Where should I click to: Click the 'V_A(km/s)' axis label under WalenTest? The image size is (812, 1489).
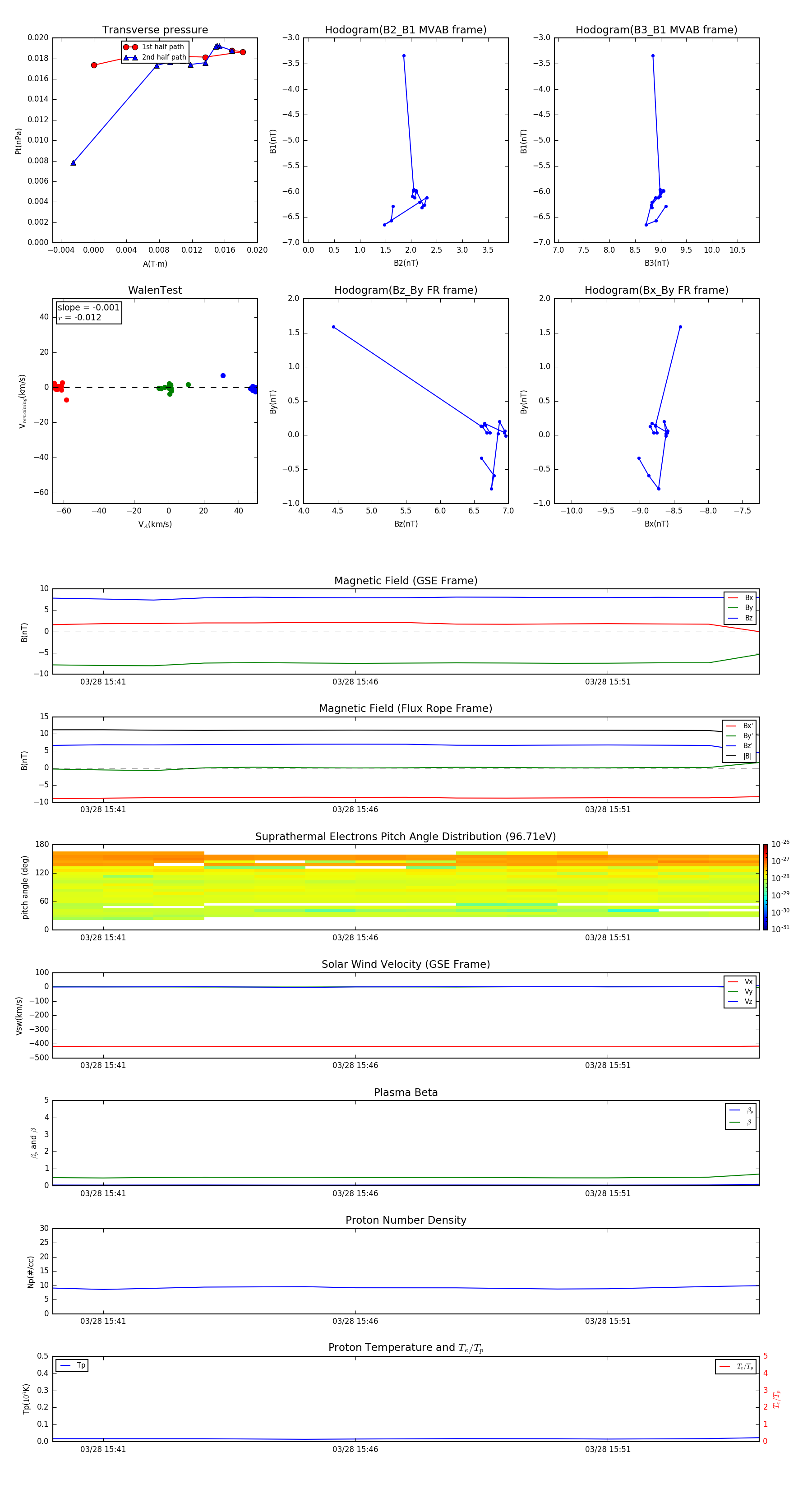click(x=155, y=524)
